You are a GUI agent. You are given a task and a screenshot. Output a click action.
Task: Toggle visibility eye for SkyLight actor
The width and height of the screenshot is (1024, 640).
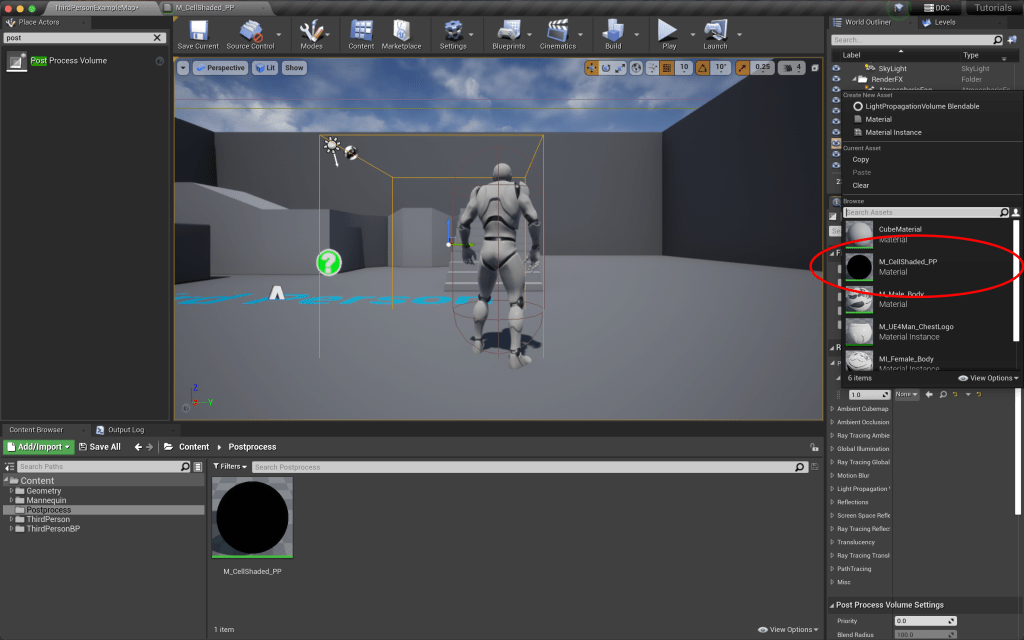pos(836,67)
